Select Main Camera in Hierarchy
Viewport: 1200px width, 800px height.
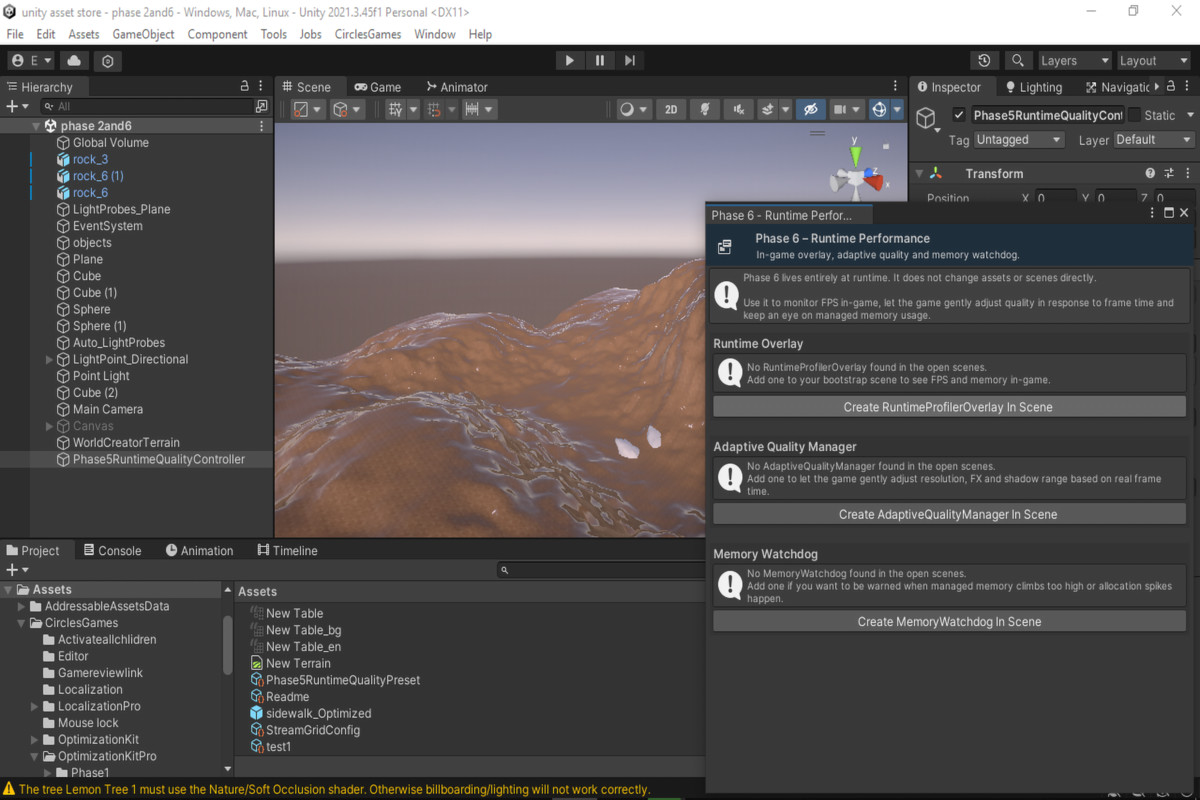pos(108,409)
